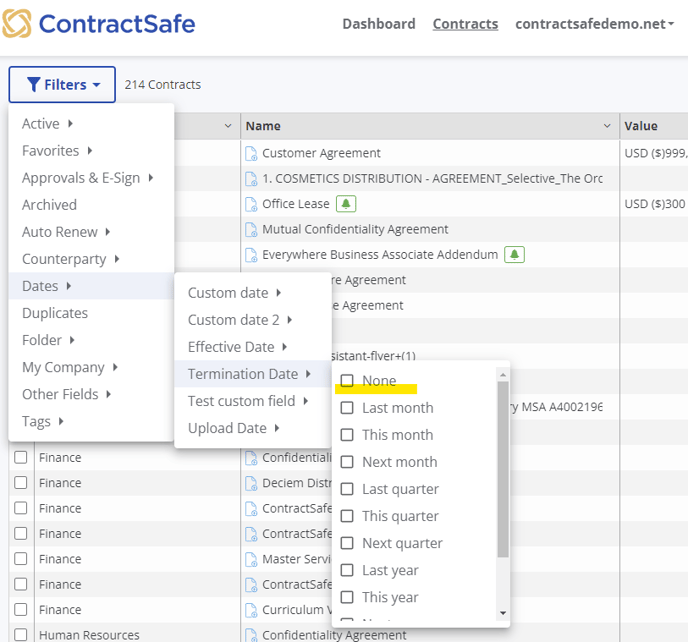Viewport: 688px width, 642px height.
Task: Select the Human Resources row checkbox
Action: [21, 635]
